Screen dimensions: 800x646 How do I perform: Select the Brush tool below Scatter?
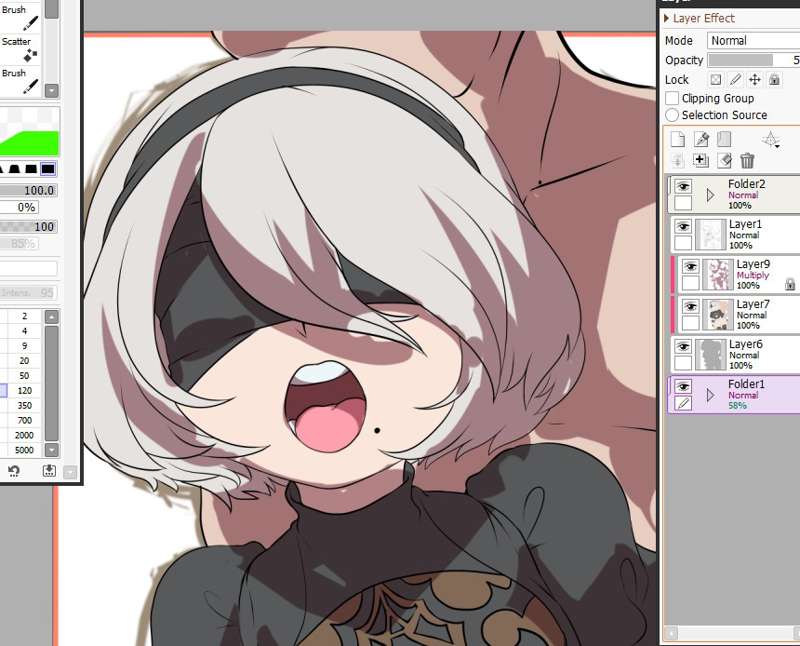[20, 80]
